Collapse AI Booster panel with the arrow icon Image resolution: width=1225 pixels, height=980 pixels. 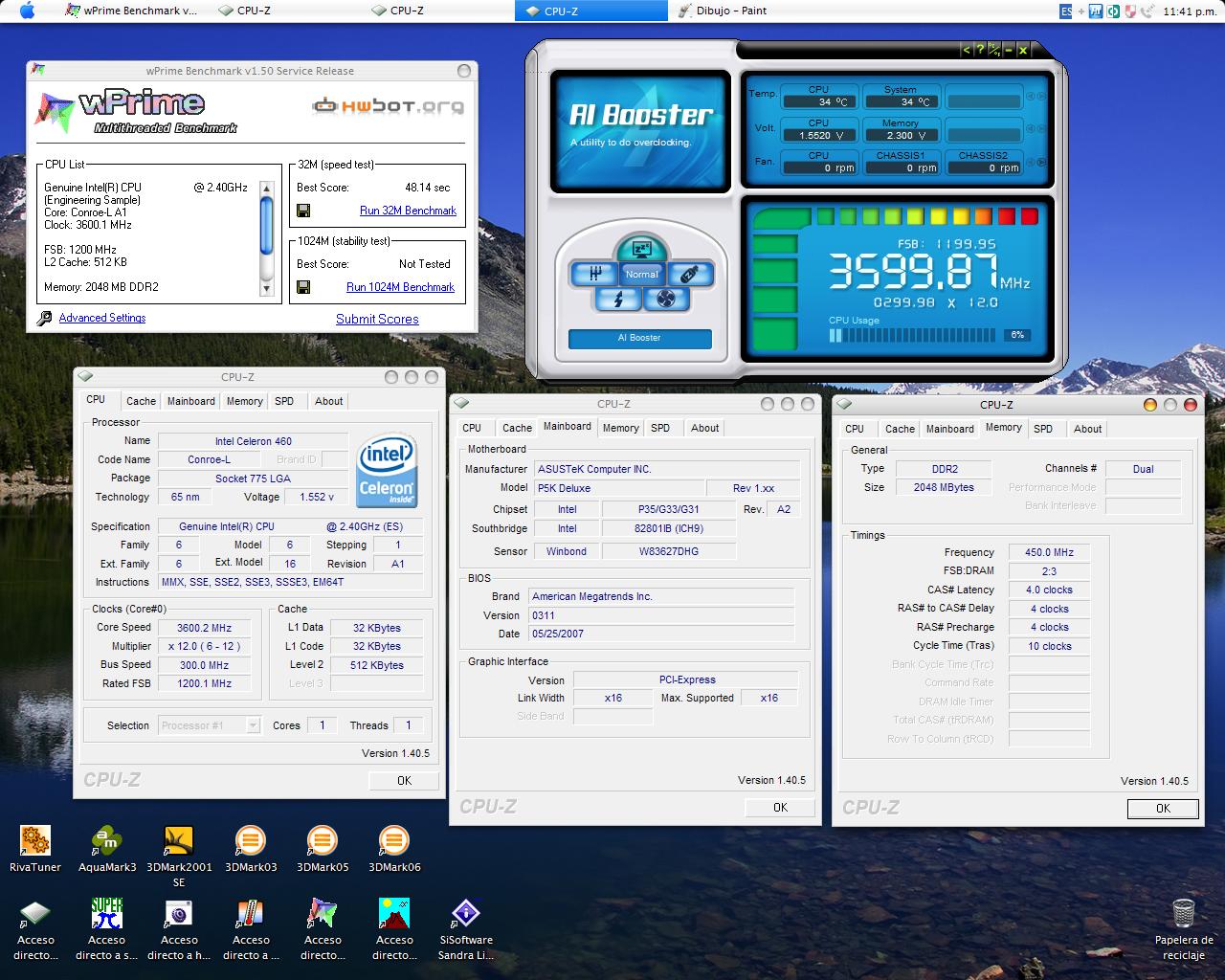coord(967,50)
